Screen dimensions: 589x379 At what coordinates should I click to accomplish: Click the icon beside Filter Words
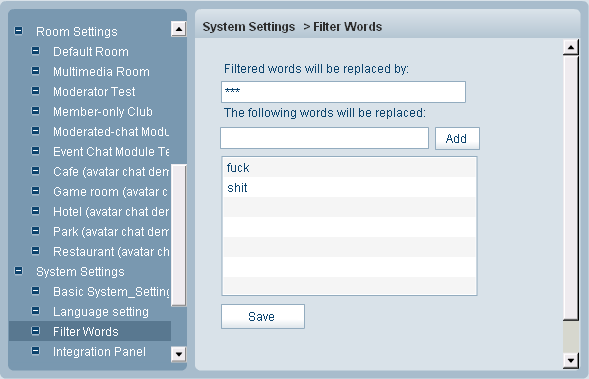point(35,331)
